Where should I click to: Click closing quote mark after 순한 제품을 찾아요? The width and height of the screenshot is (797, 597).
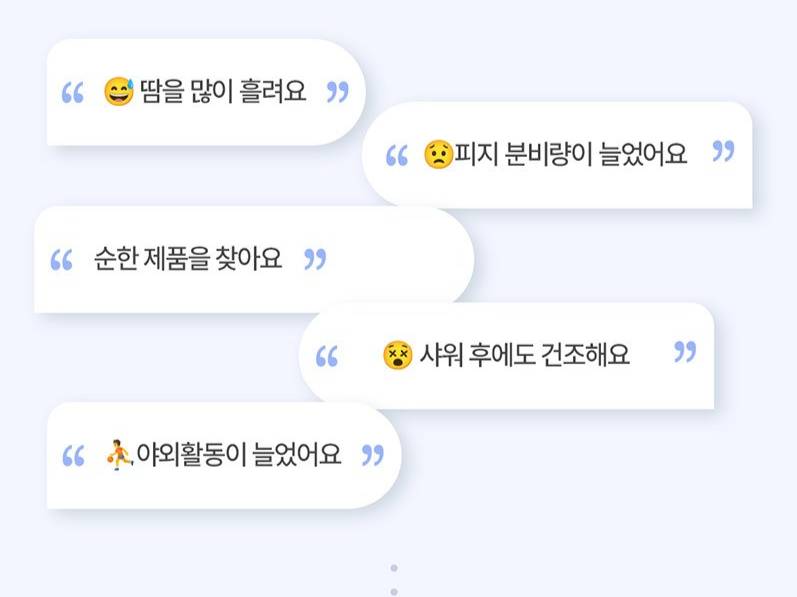pos(315,260)
